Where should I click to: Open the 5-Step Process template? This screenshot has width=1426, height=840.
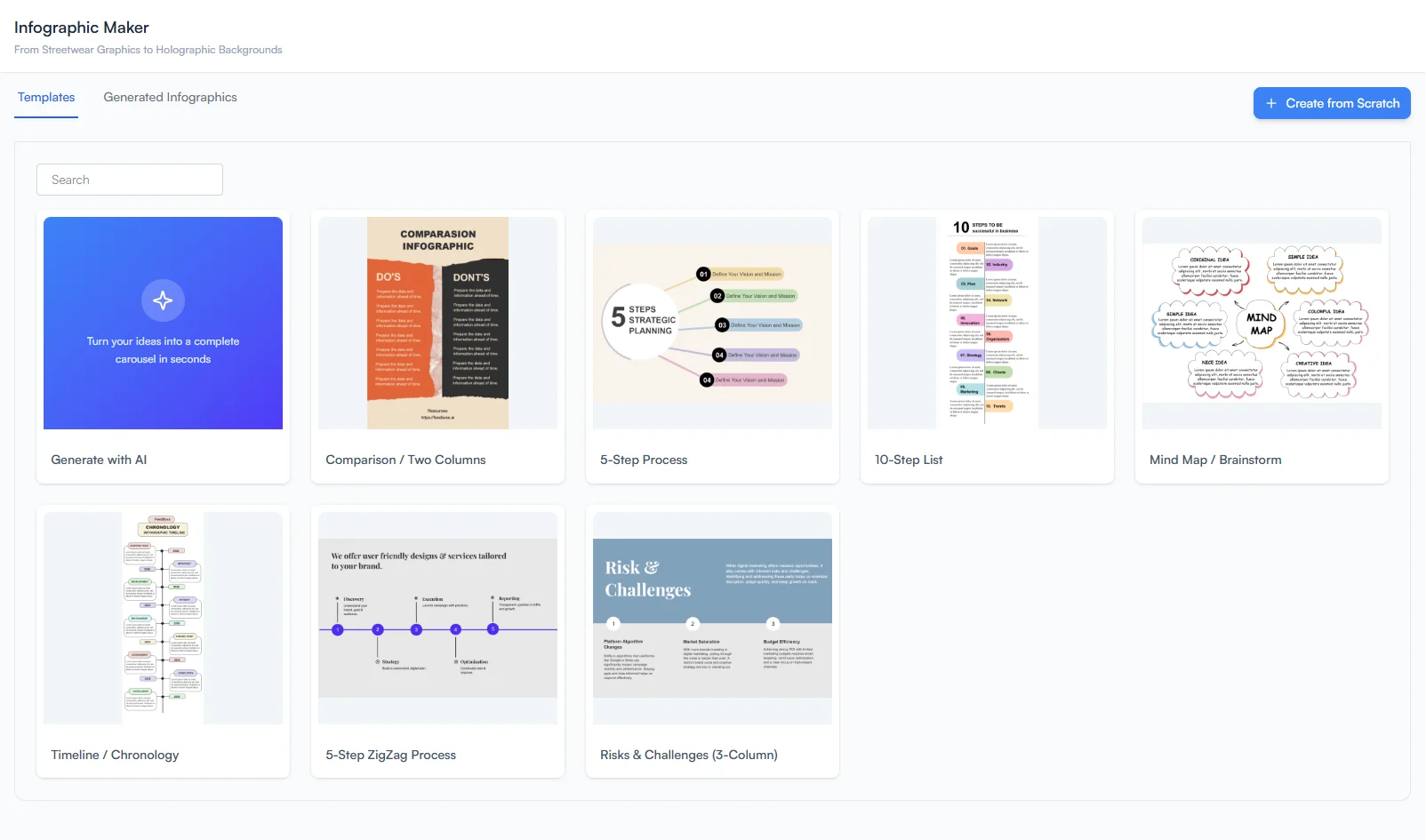pos(712,323)
